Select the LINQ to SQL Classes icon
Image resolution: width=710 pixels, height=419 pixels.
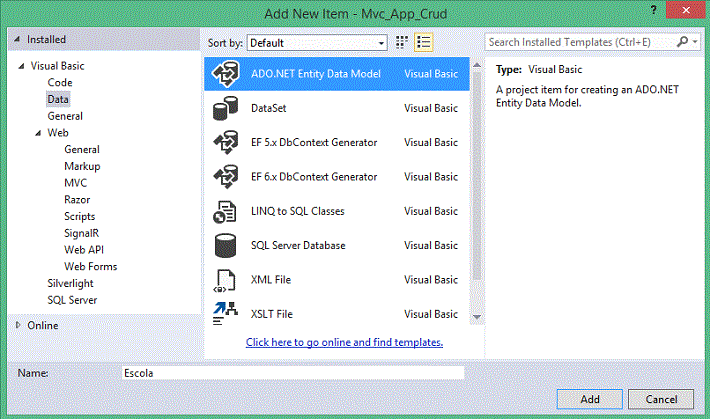click(x=225, y=212)
